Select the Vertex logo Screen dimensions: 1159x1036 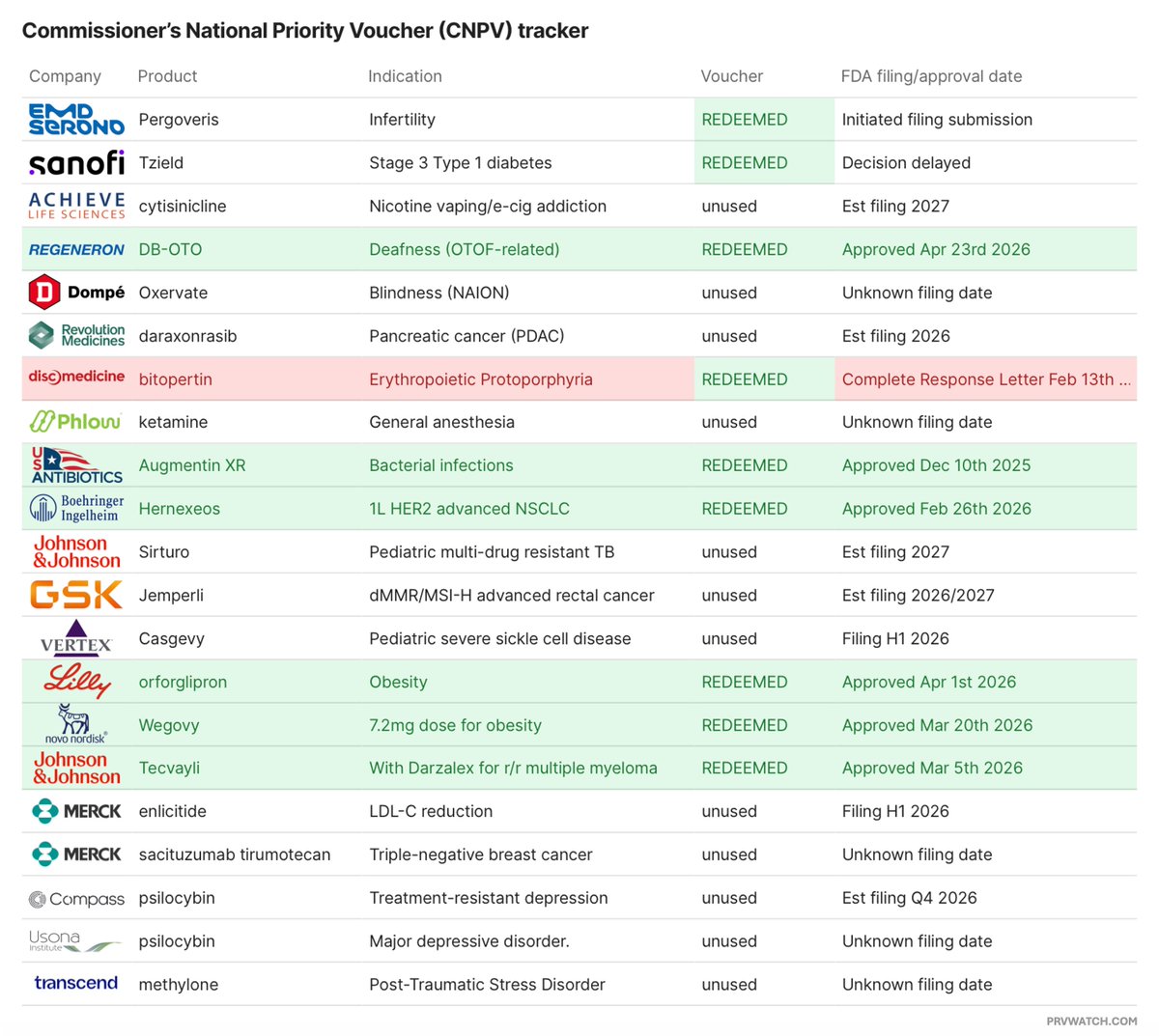click(x=76, y=638)
